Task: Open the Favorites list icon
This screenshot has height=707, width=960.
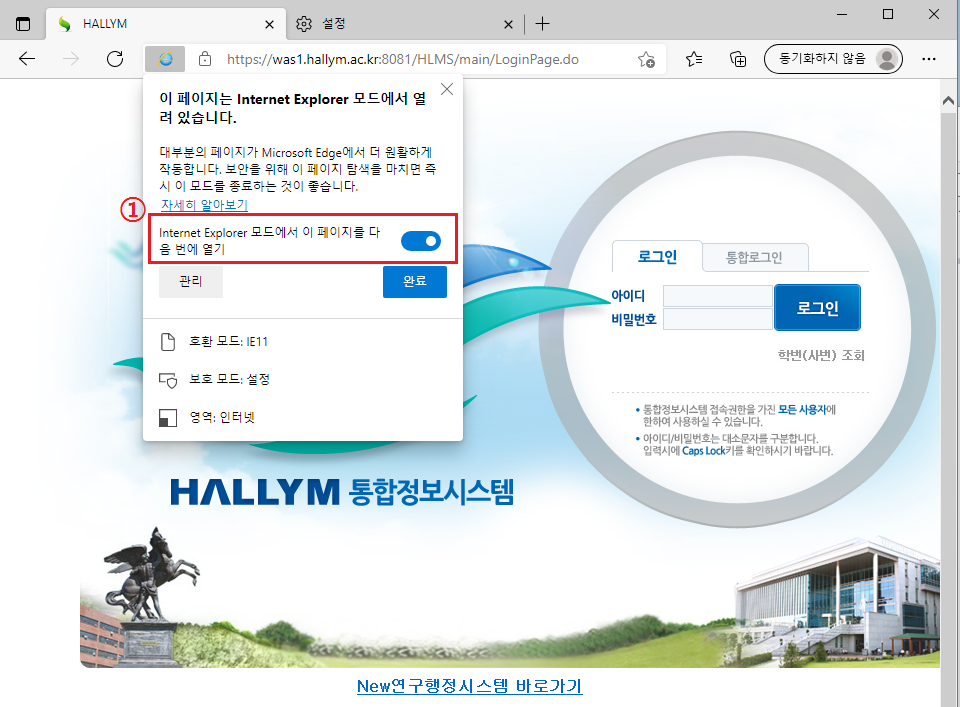Action: pos(695,59)
